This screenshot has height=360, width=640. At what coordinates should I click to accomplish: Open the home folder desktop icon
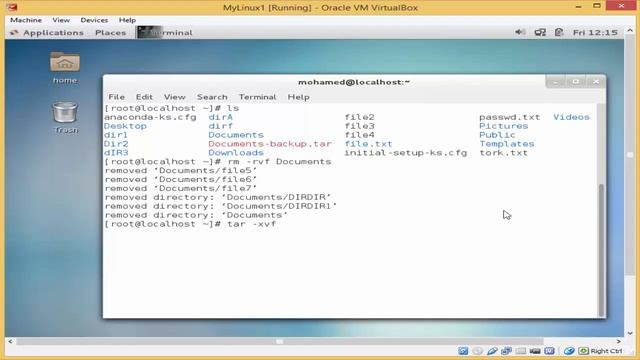[65, 67]
